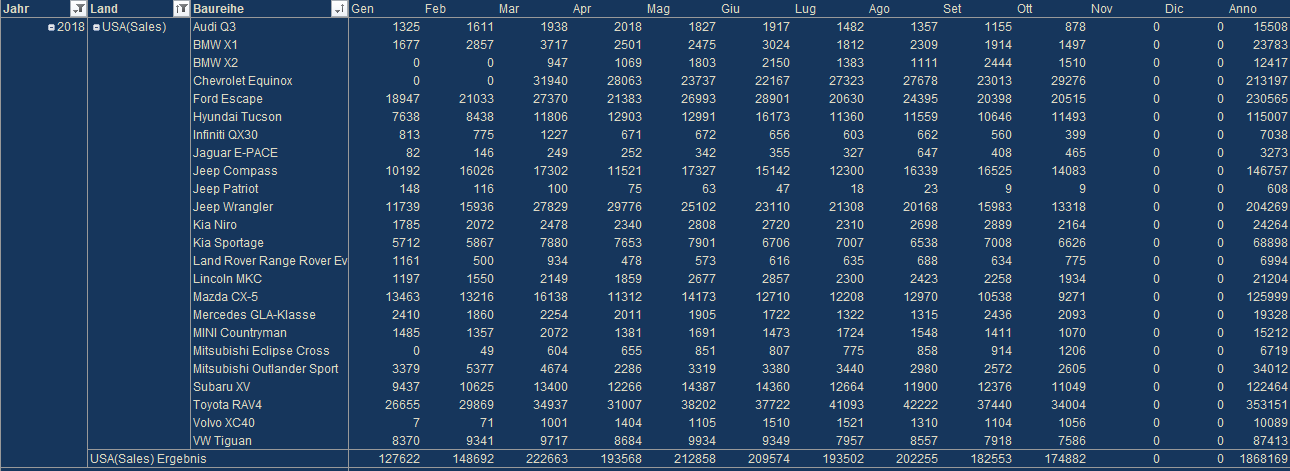Select the Mag column header
Image resolution: width=1290 pixels, height=471 pixels.
tap(658, 9)
